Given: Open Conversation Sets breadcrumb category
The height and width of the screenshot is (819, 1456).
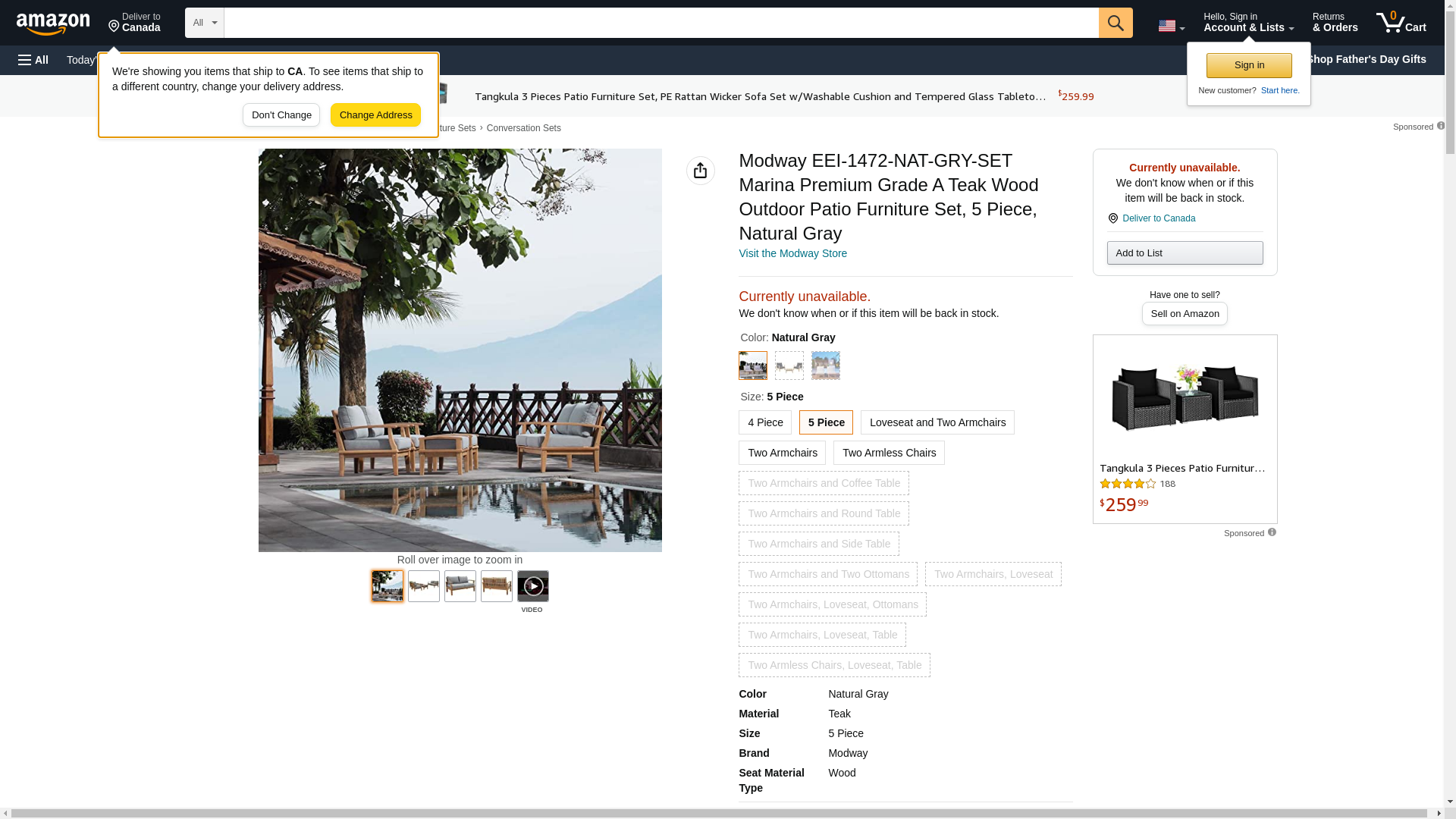Looking at the screenshot, I should click(x=523, y=128).
